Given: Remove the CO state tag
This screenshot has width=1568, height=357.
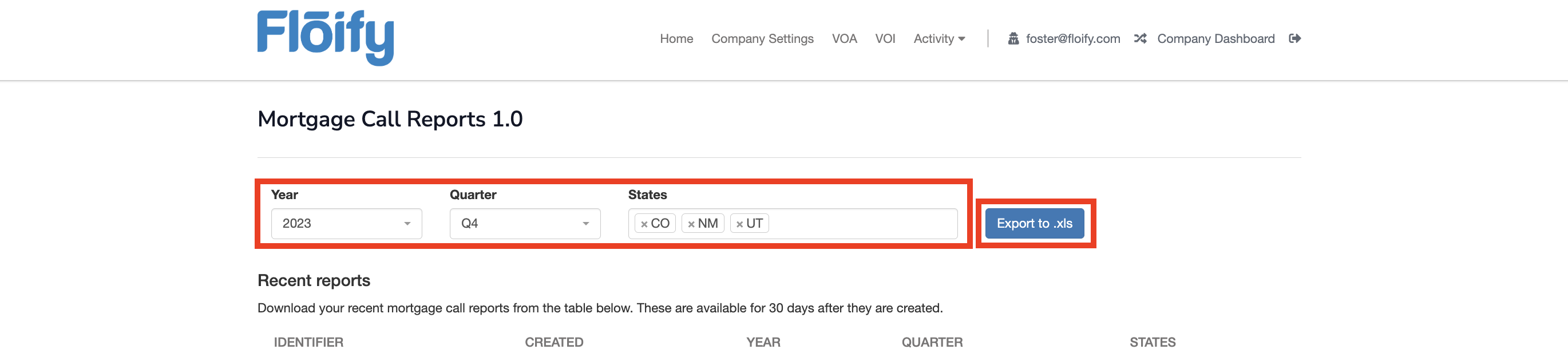Looking at the screenshot, I should [644, 224].
